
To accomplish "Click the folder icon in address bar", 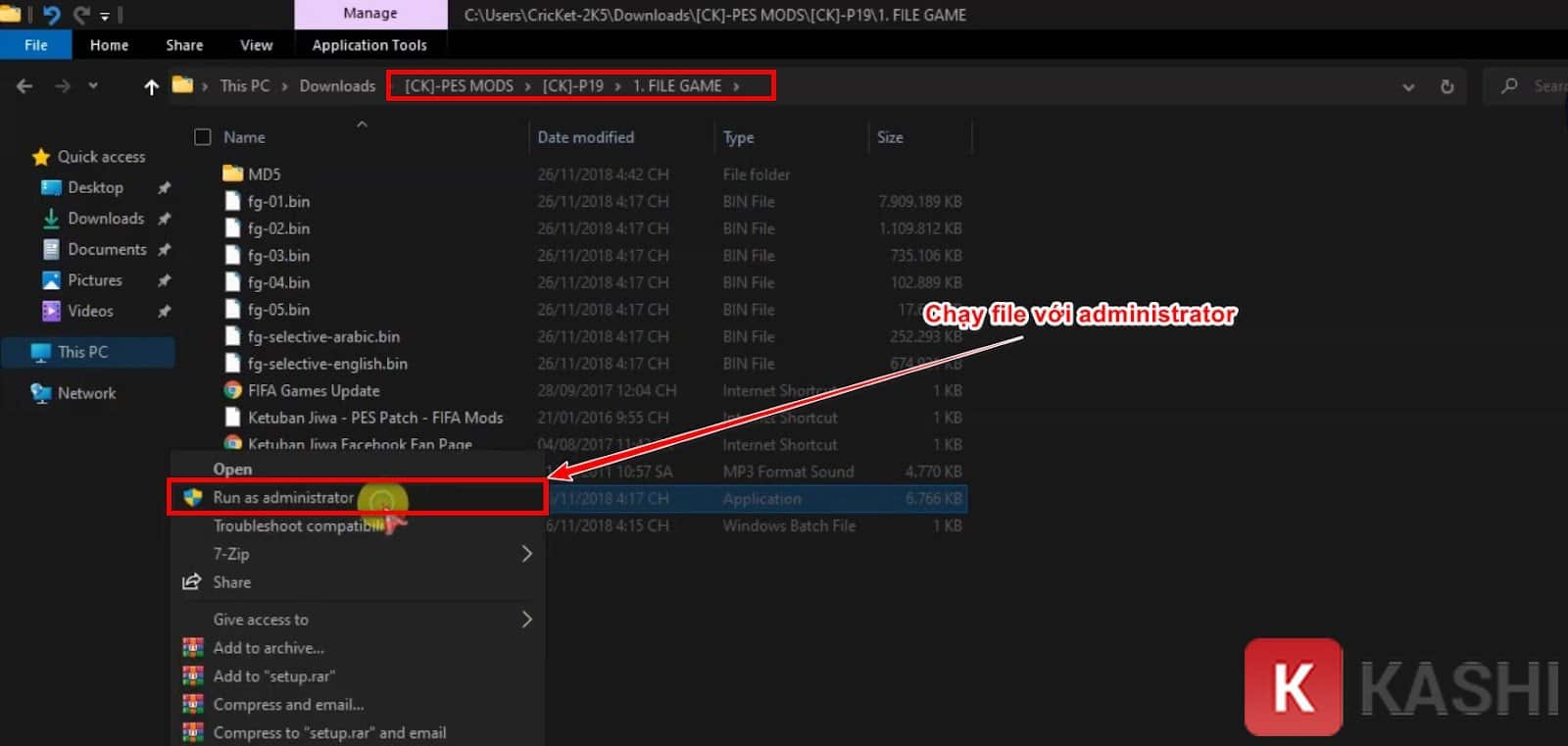I will 182,85.
